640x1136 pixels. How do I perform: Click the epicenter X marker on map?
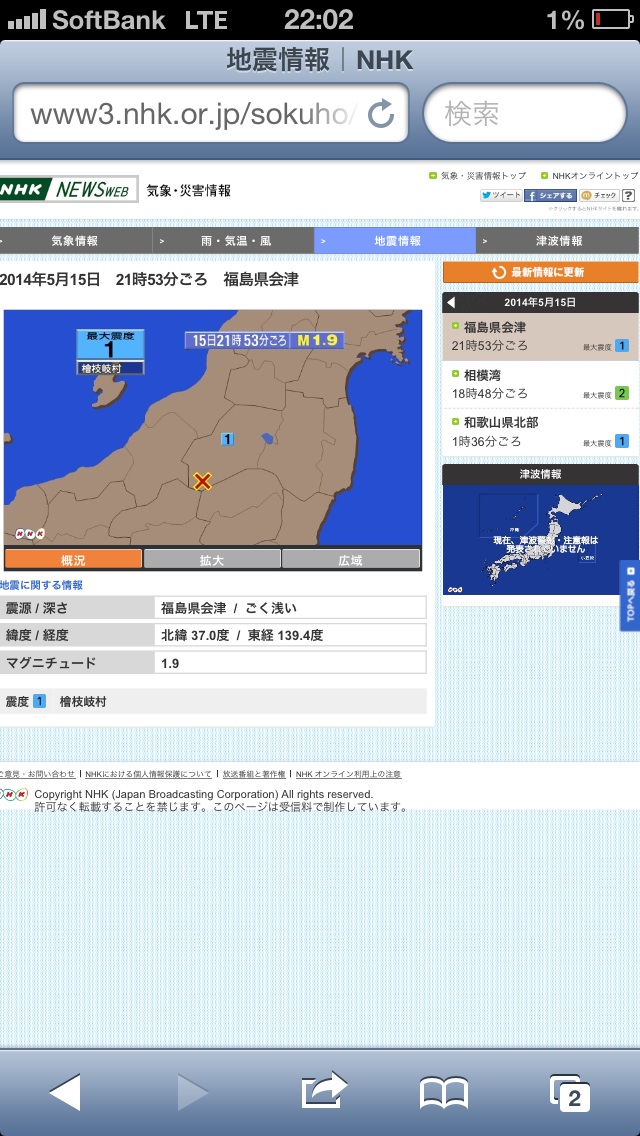202,480
